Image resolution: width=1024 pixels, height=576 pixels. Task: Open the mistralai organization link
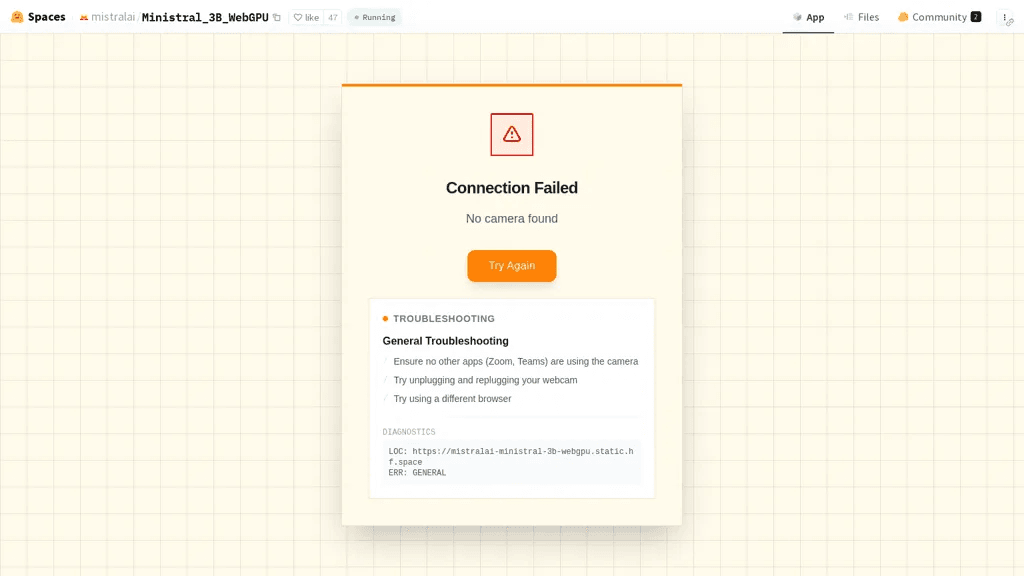point(112,17)
